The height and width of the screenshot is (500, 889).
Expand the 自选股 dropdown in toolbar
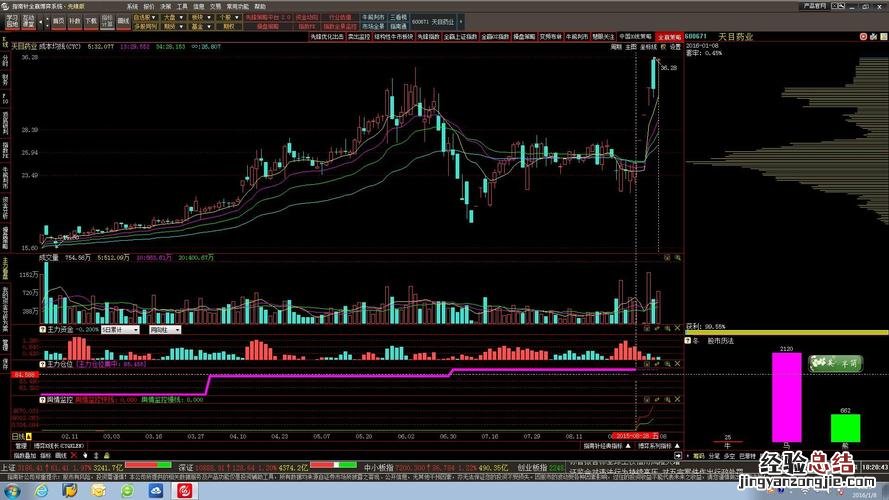[146, 18]
